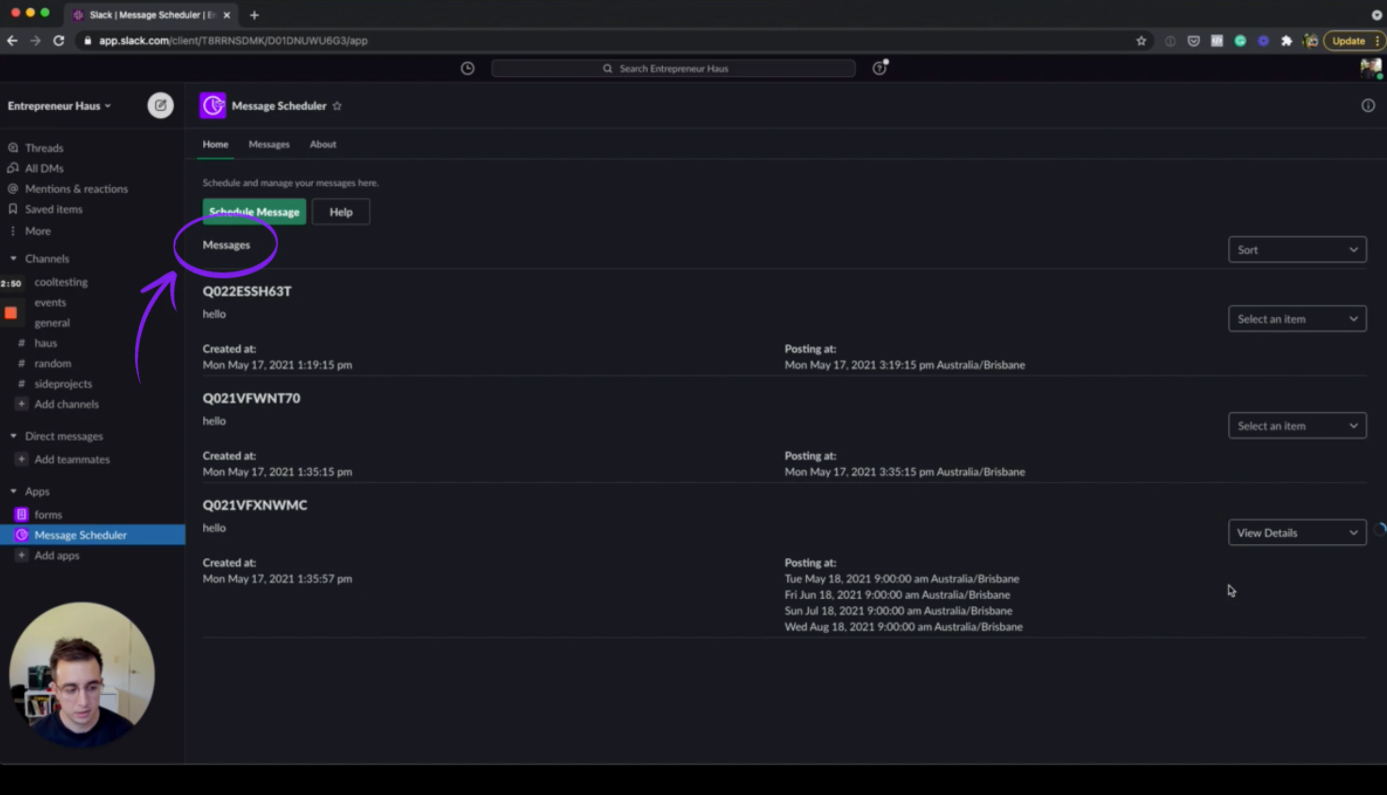Switch to the About tab
The image size is (1387, 795).
point(322,144)
